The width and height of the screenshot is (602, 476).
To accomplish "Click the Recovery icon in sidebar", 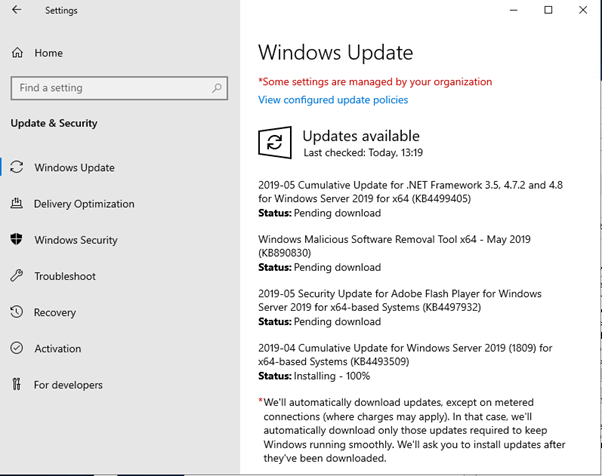I will 17,312.
